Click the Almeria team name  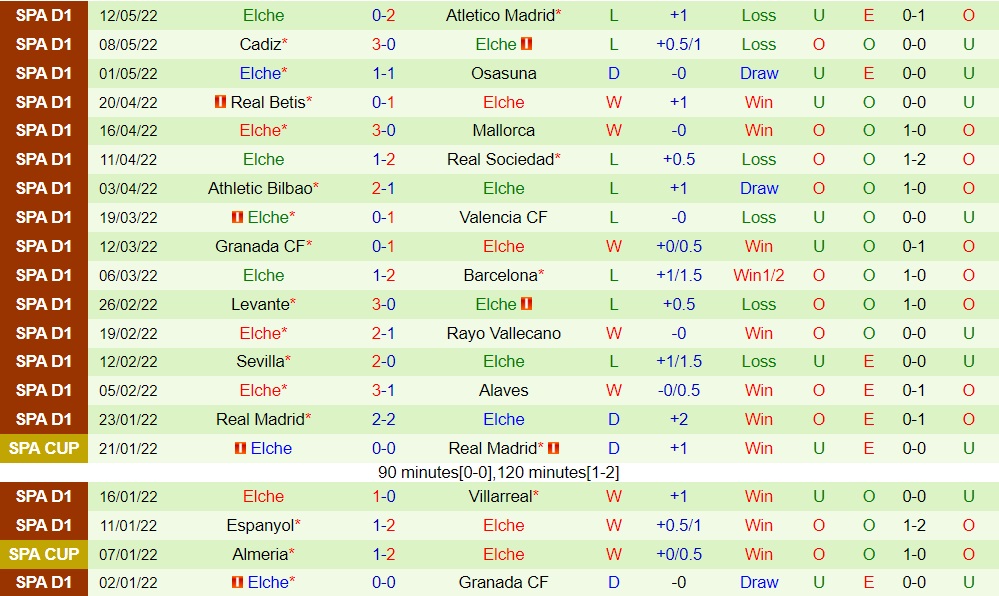point(260,554)
